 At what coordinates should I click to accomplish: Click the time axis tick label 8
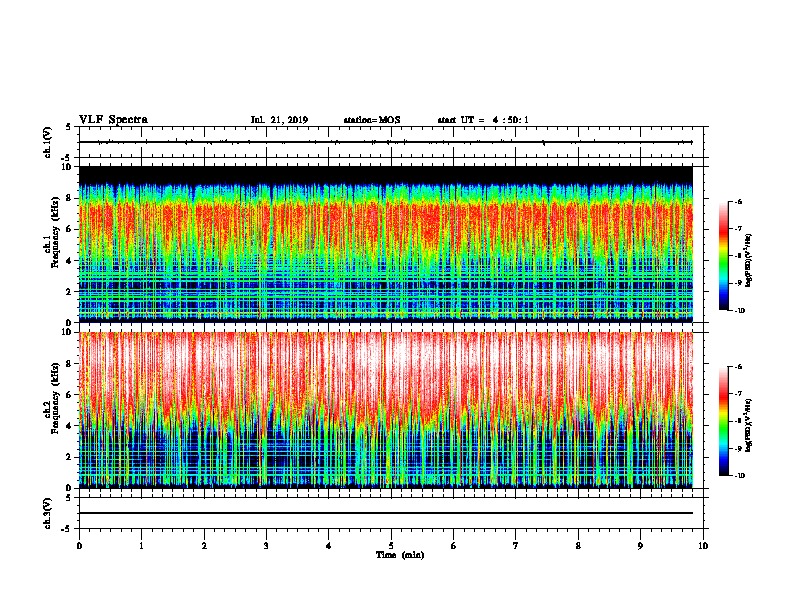click(578, 546)
